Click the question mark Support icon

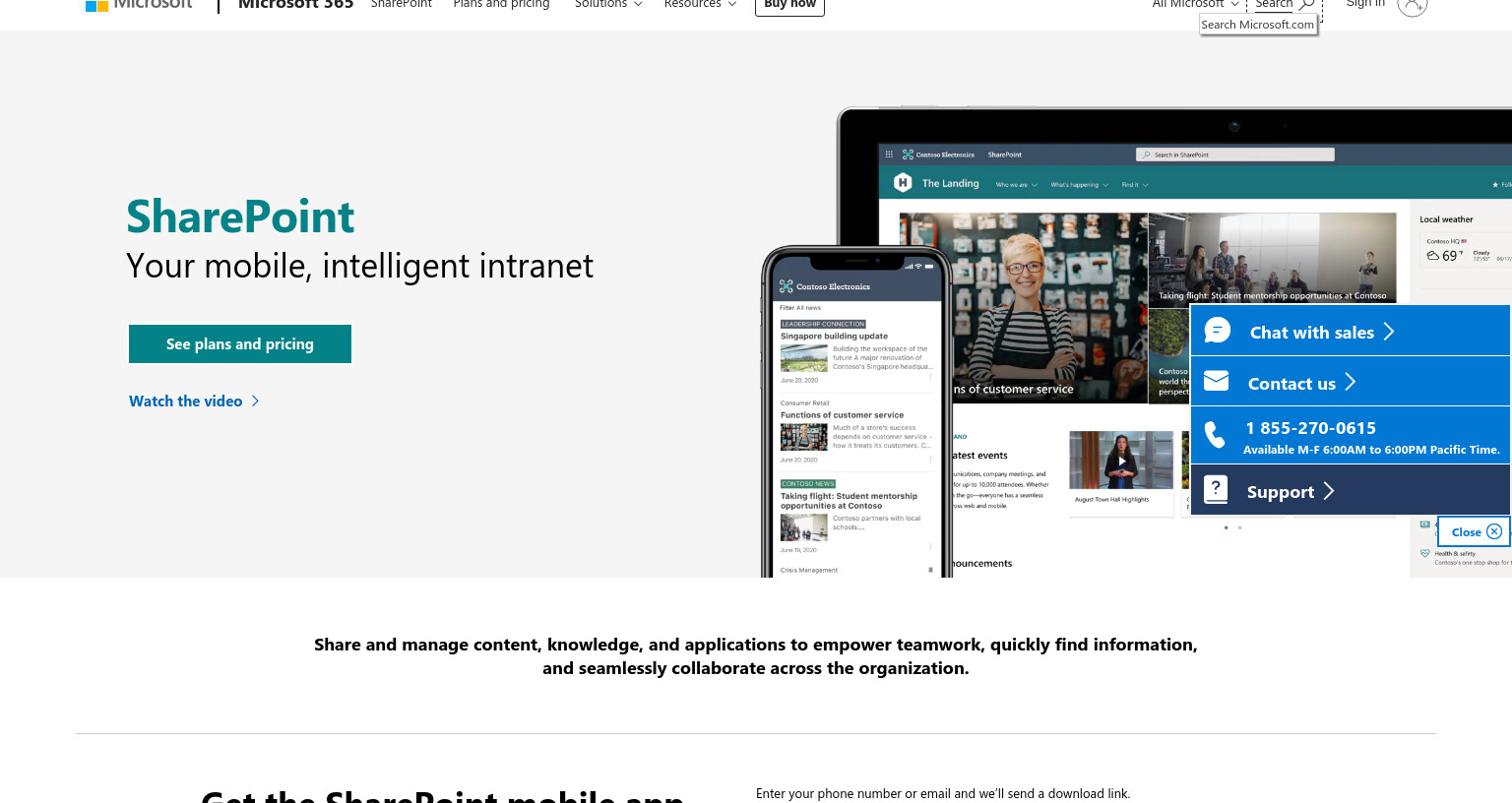point(1216,489)
